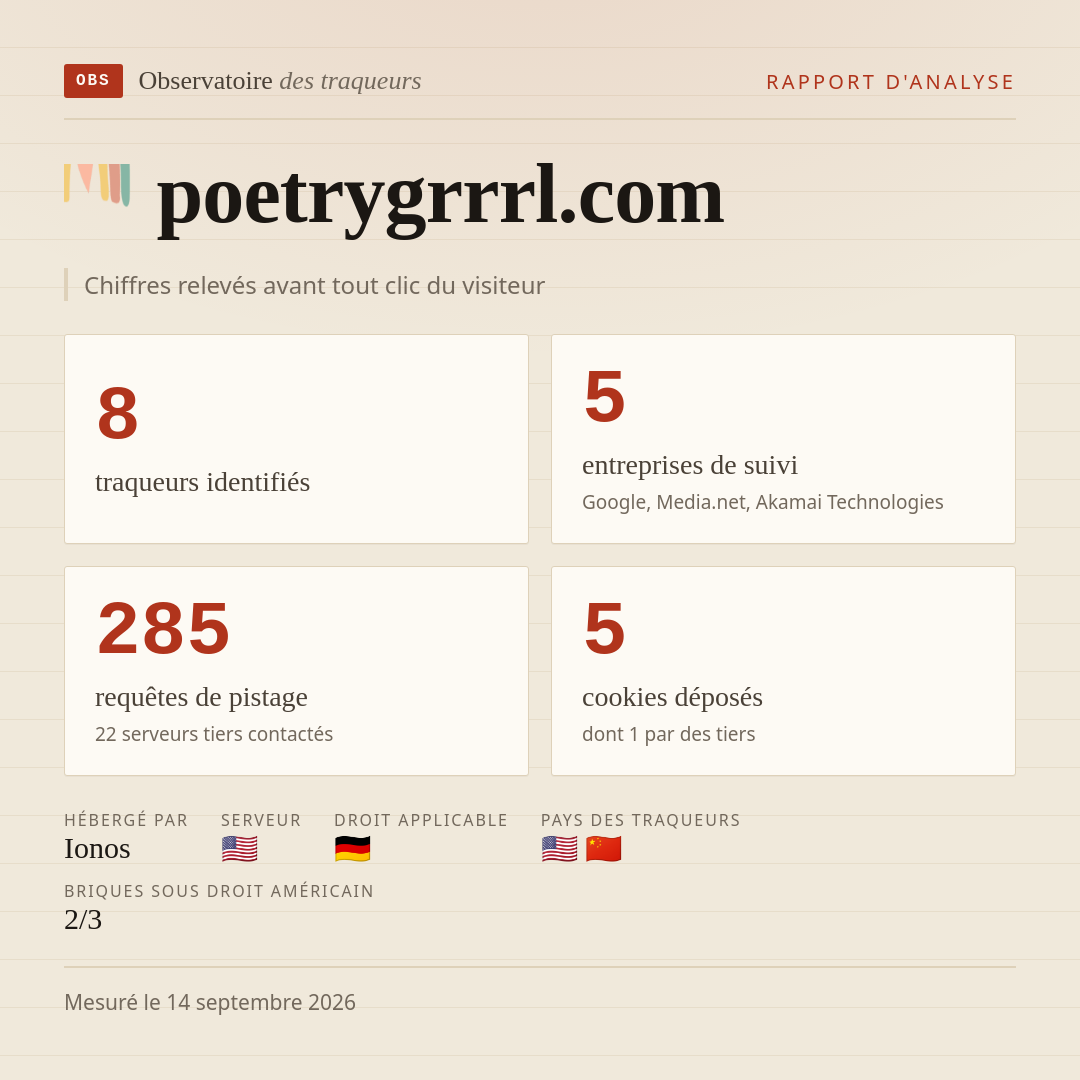
Task: Click the 'cookies déposés' label
Action: [672, 697]
